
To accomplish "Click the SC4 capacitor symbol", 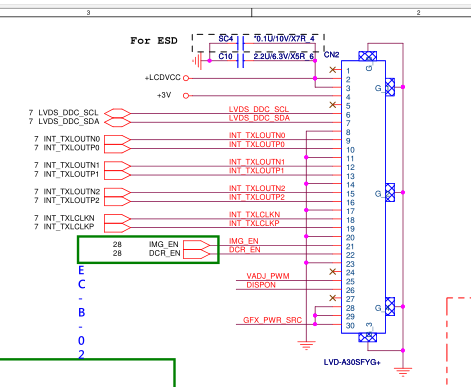I will [x=240, y=43].
